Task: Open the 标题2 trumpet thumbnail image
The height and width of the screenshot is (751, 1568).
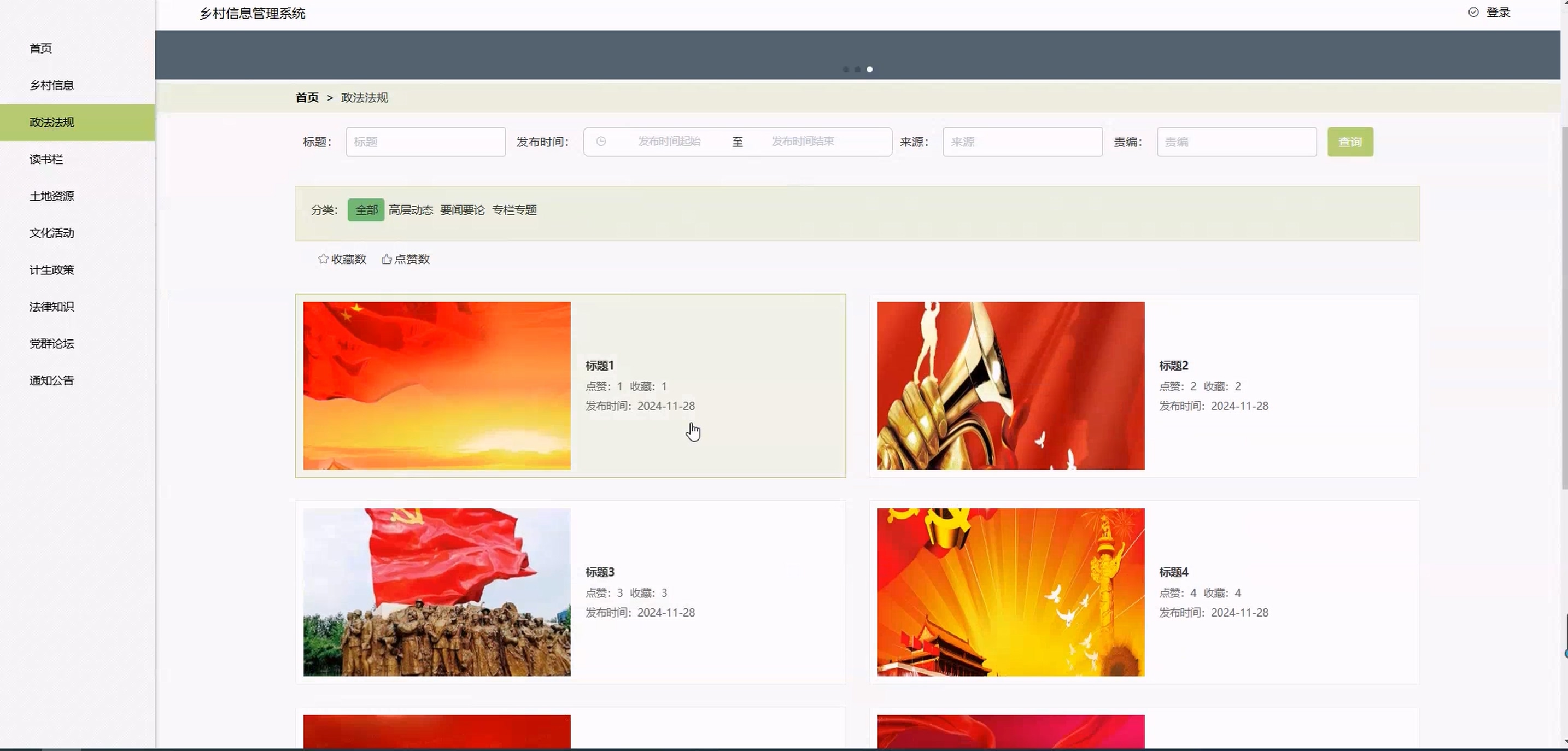Action: pyautogui.click(x=1010, y=385)
